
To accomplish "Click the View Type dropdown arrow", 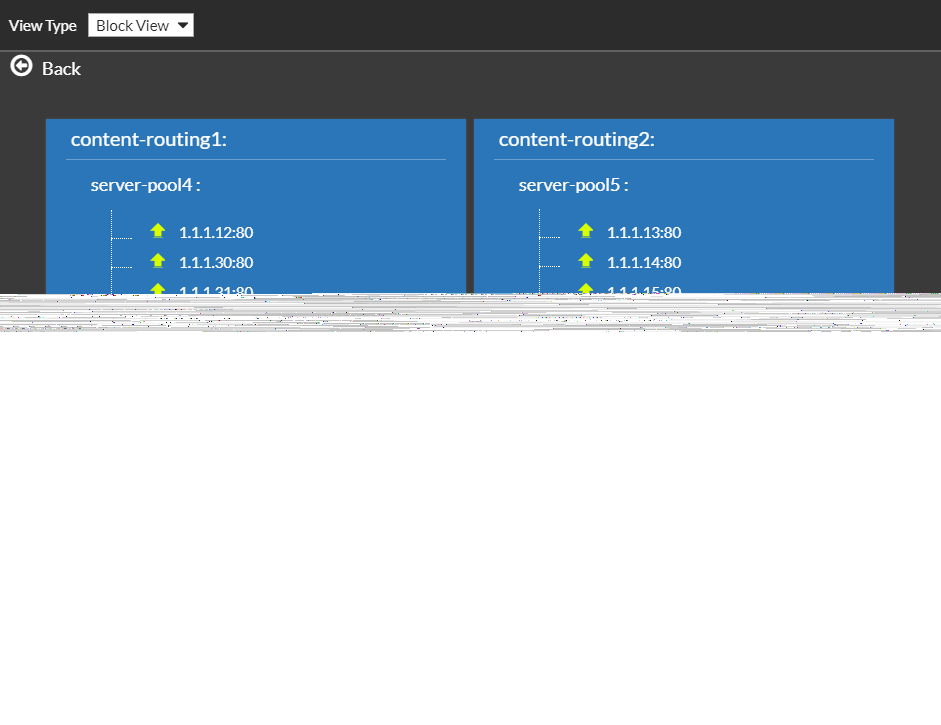I will point(183,25).
